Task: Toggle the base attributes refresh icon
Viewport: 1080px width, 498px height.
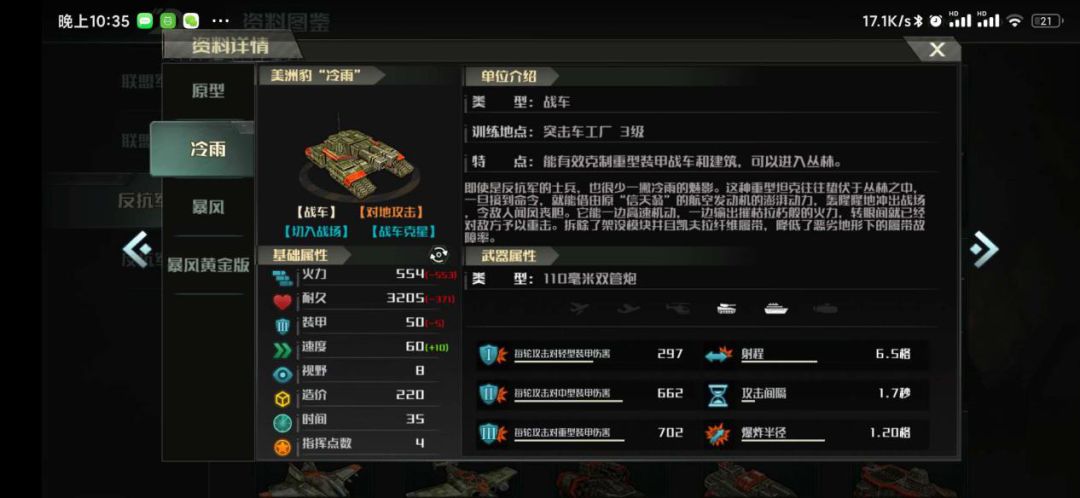Action: point(439,255)
